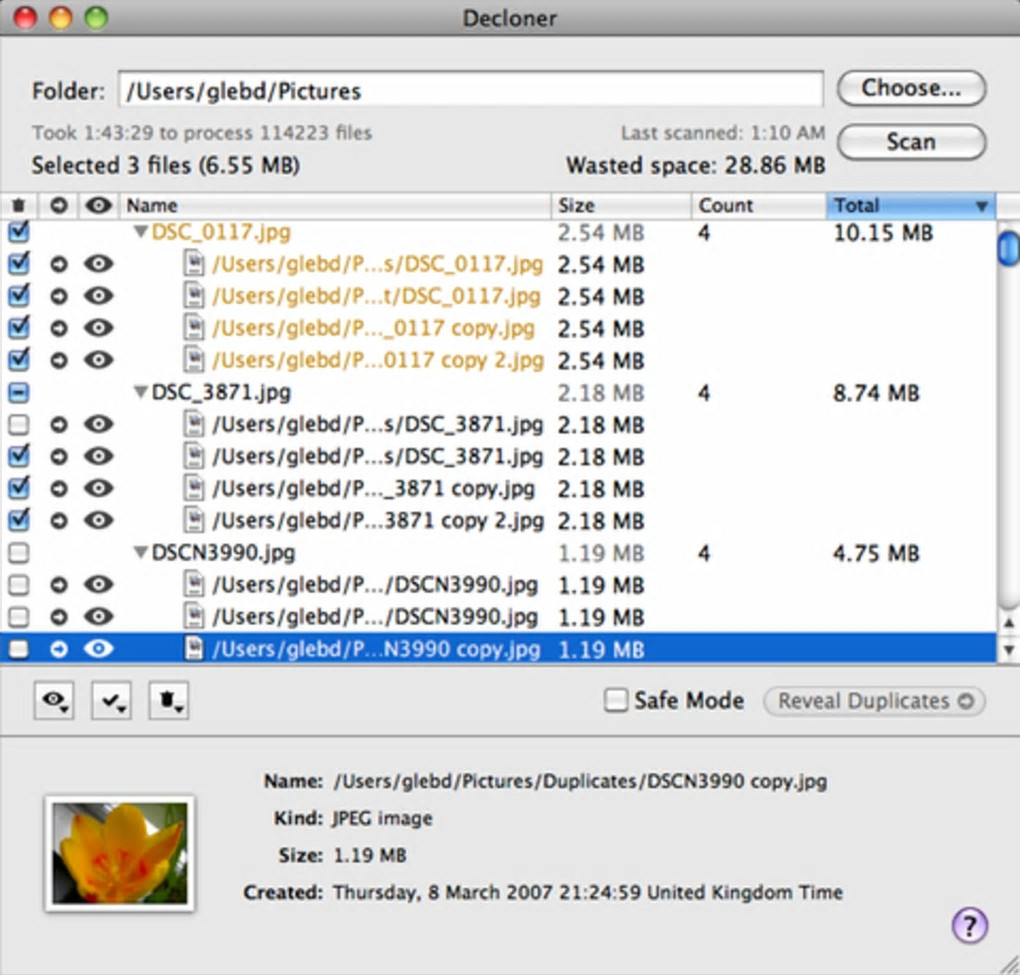Click the eye column header icon
The width and height of the screenshot is (1020, 975).
(x=98, y=206)
